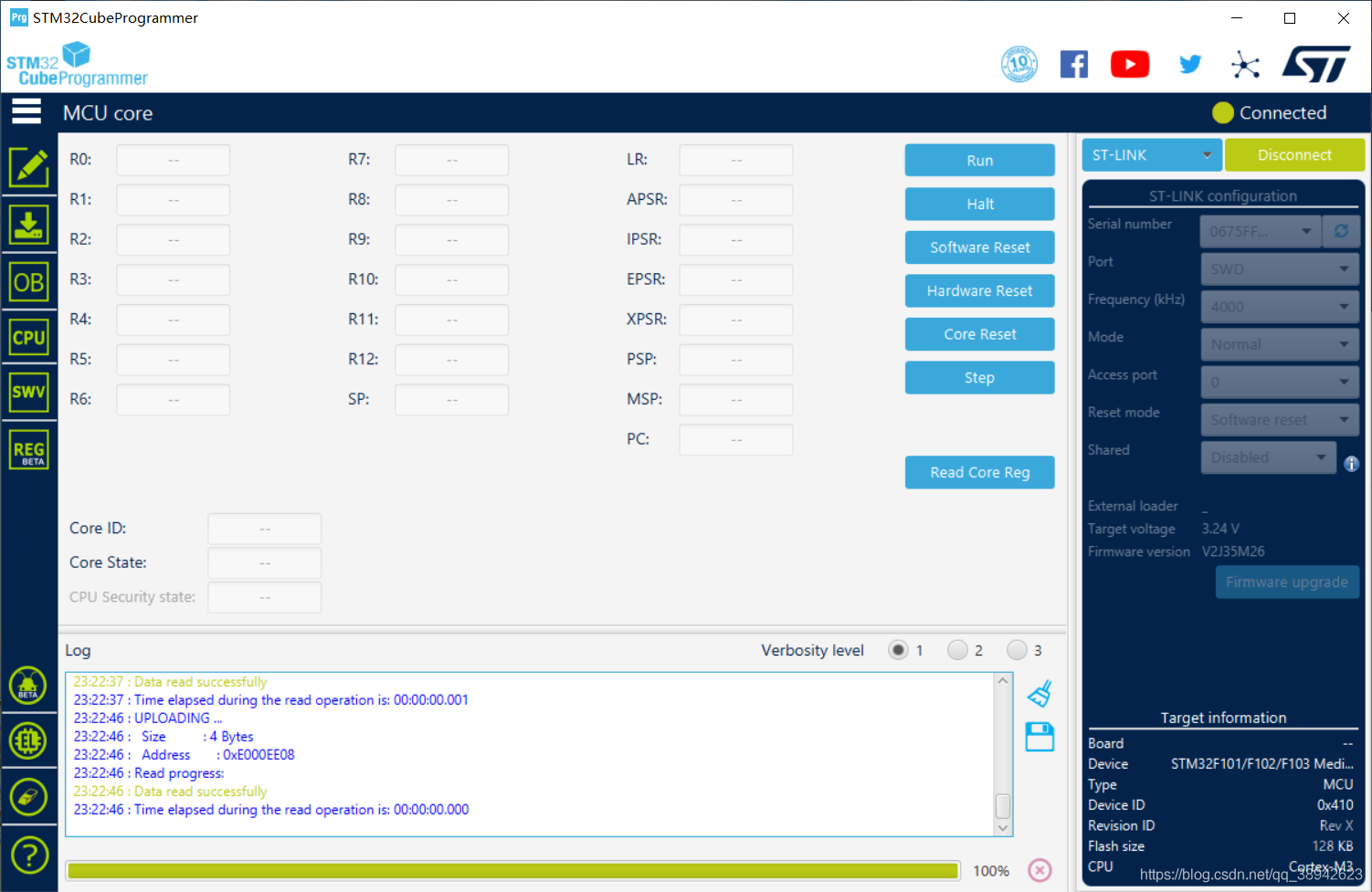Open the Facebook link icon
1372x892 pixels.
[x=1074, y=64]
